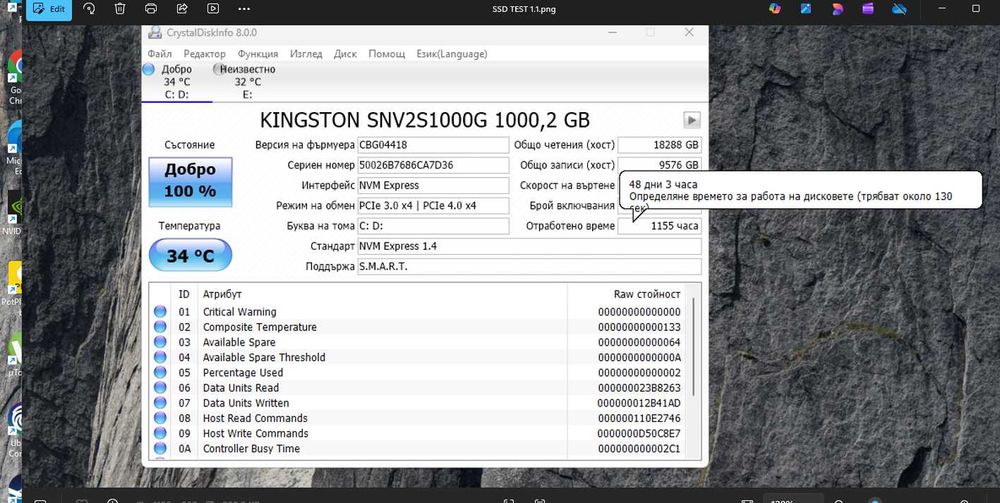Open the three-dot more options menu
The width and height of the screenshot is (1000, 503).
point(244,9)
